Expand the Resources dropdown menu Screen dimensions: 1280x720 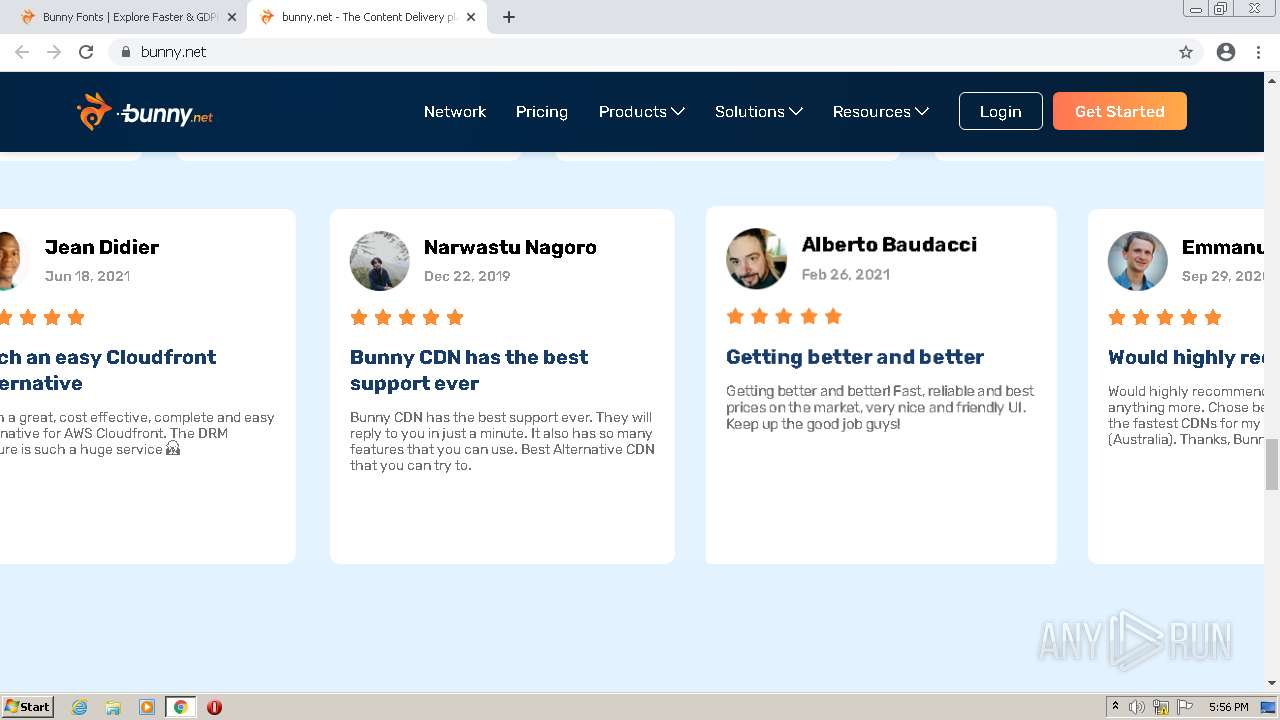point(881,112)
